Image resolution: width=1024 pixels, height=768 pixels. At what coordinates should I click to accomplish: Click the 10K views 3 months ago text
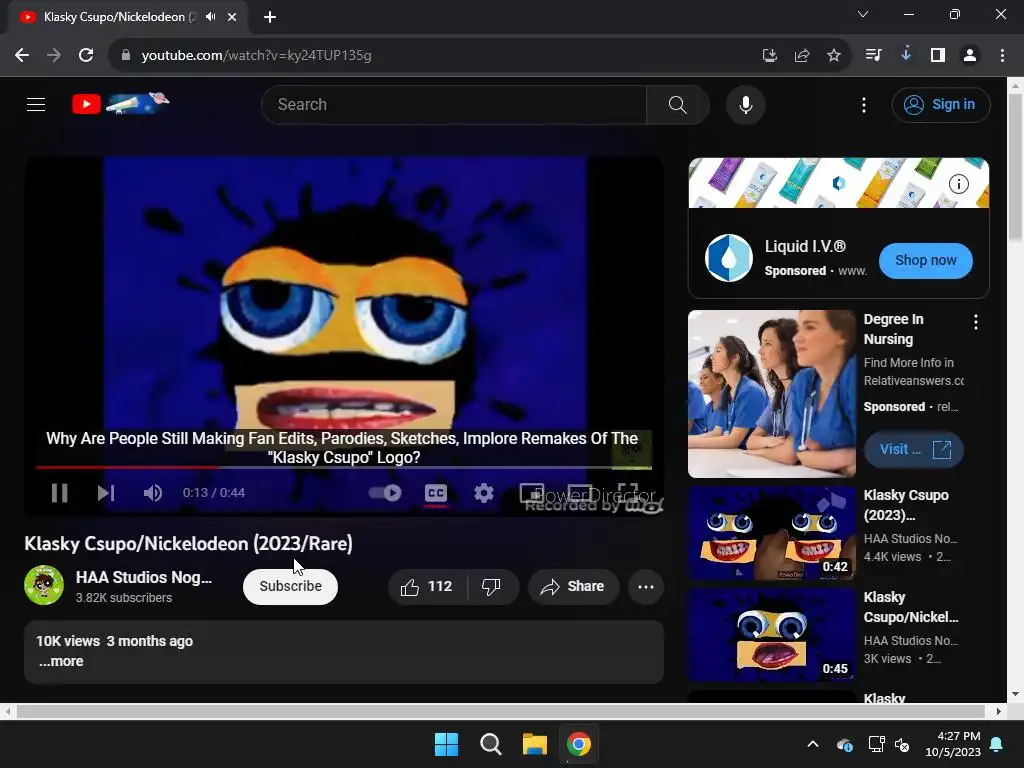pos(115,641)
